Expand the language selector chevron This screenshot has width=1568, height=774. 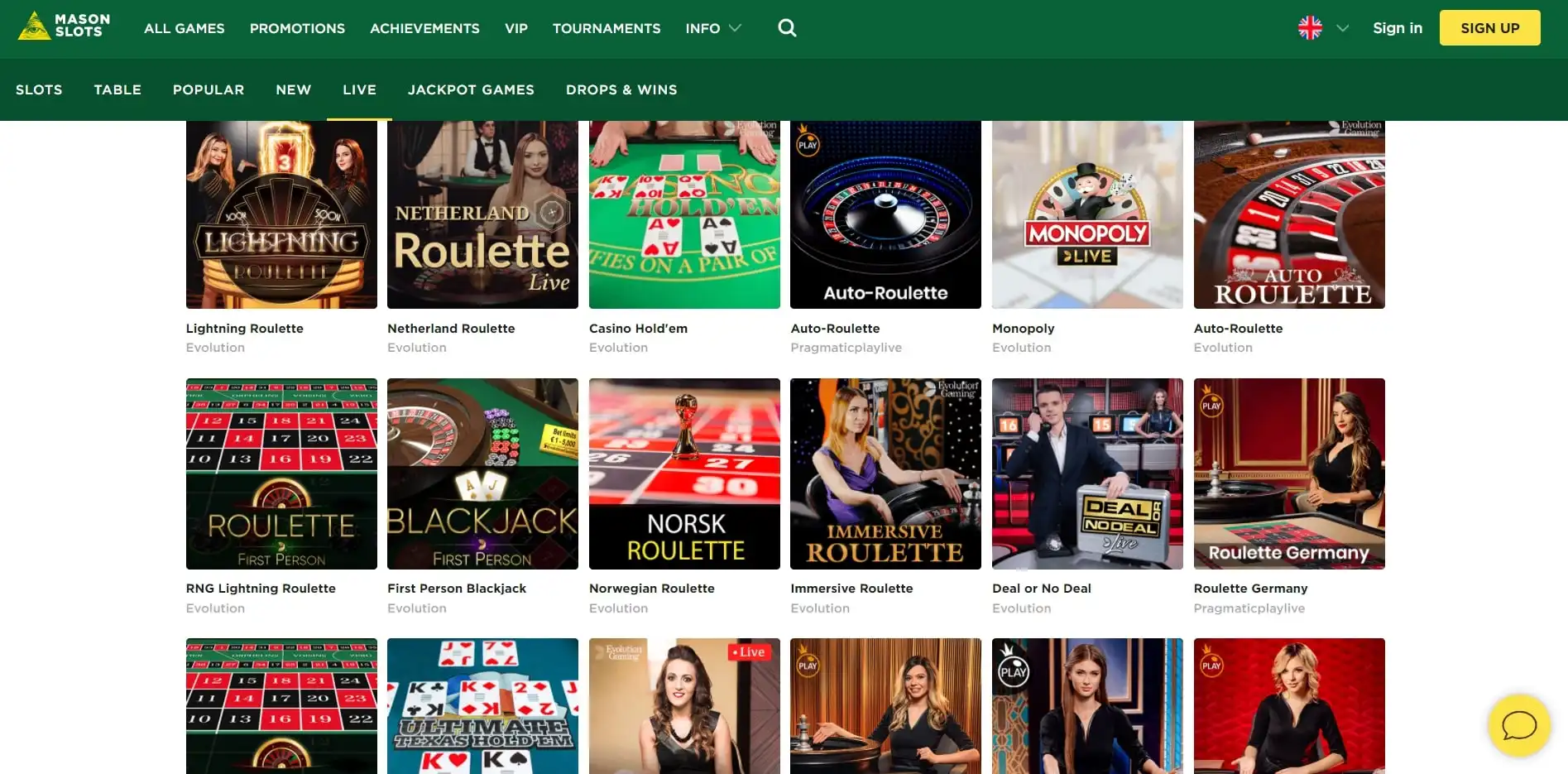1342,28
